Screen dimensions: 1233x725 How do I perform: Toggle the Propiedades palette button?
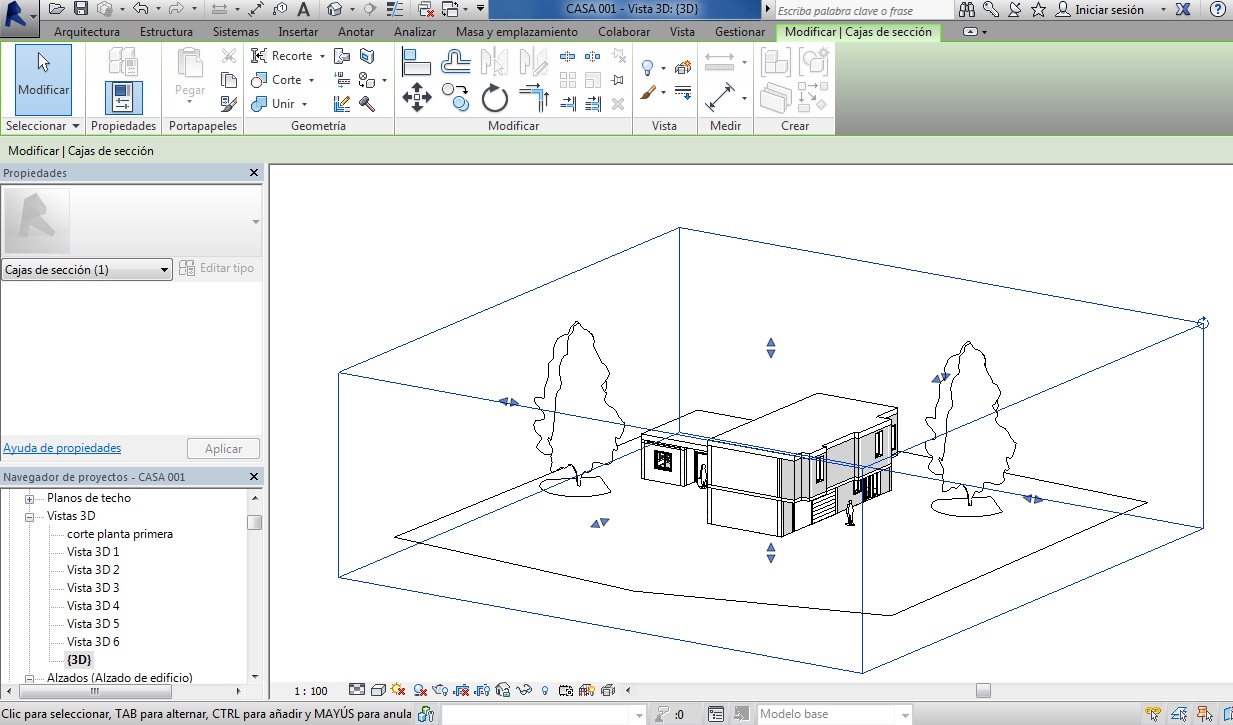click(x=123, y=97)
